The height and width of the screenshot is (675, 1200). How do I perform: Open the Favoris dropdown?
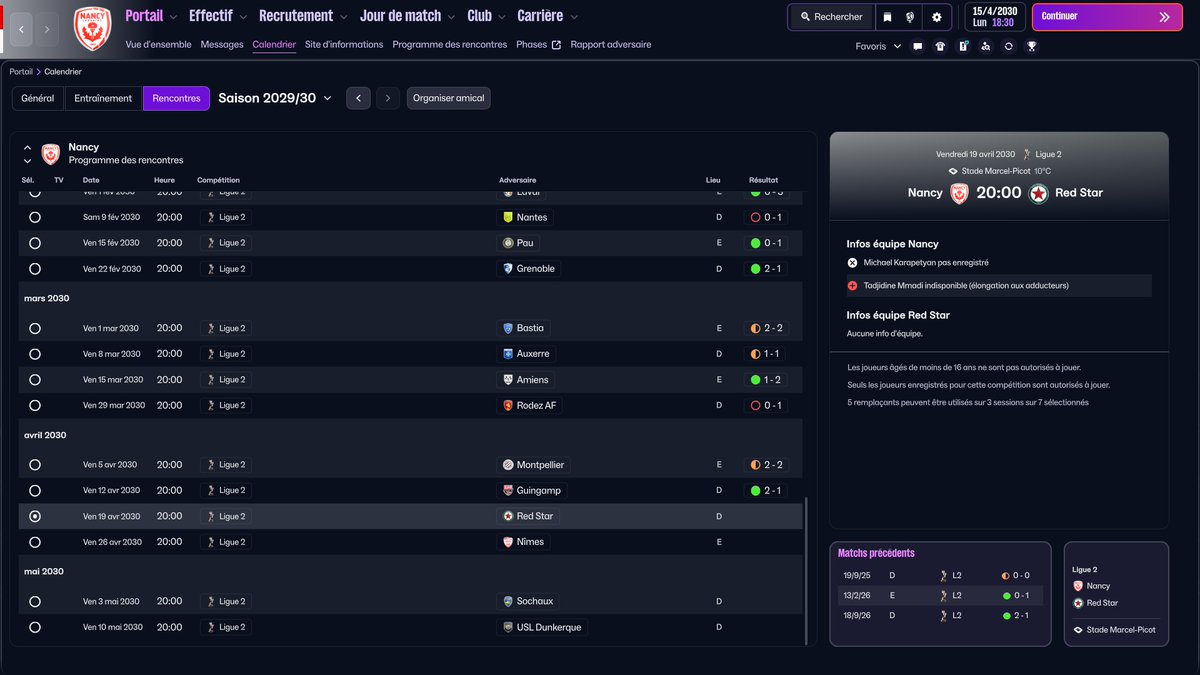pos(878,46)
